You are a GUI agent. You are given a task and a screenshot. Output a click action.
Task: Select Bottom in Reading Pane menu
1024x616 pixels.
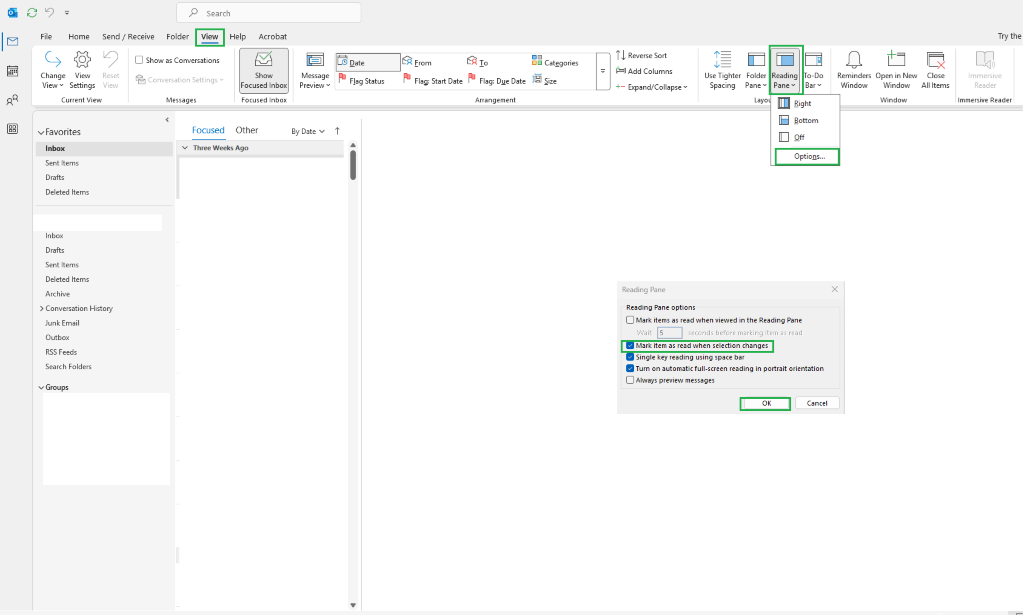pyautogui.click(x=806, y=120)
